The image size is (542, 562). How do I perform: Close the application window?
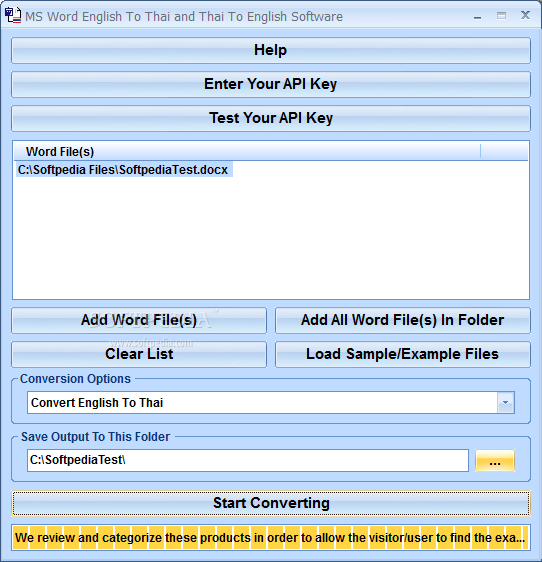coord(526,15)
